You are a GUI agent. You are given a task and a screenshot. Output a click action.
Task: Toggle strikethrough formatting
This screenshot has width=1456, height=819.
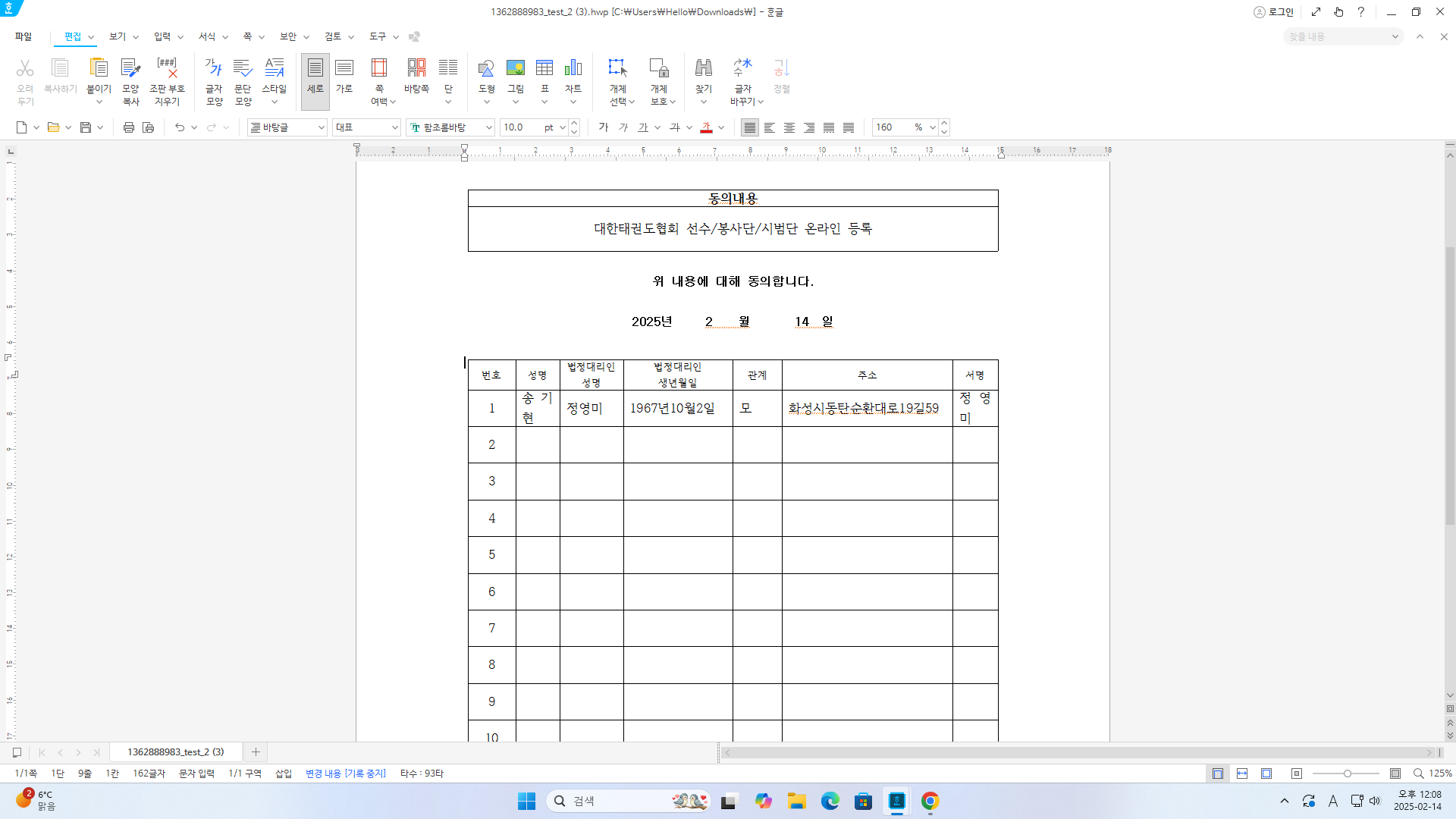click(x=675, y=127)
